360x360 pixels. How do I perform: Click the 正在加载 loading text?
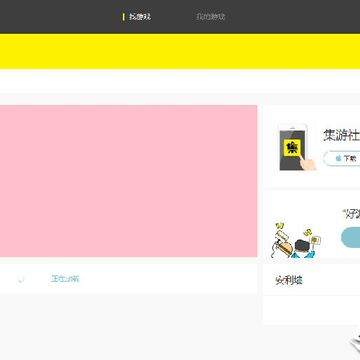click(x=65, y=279)
